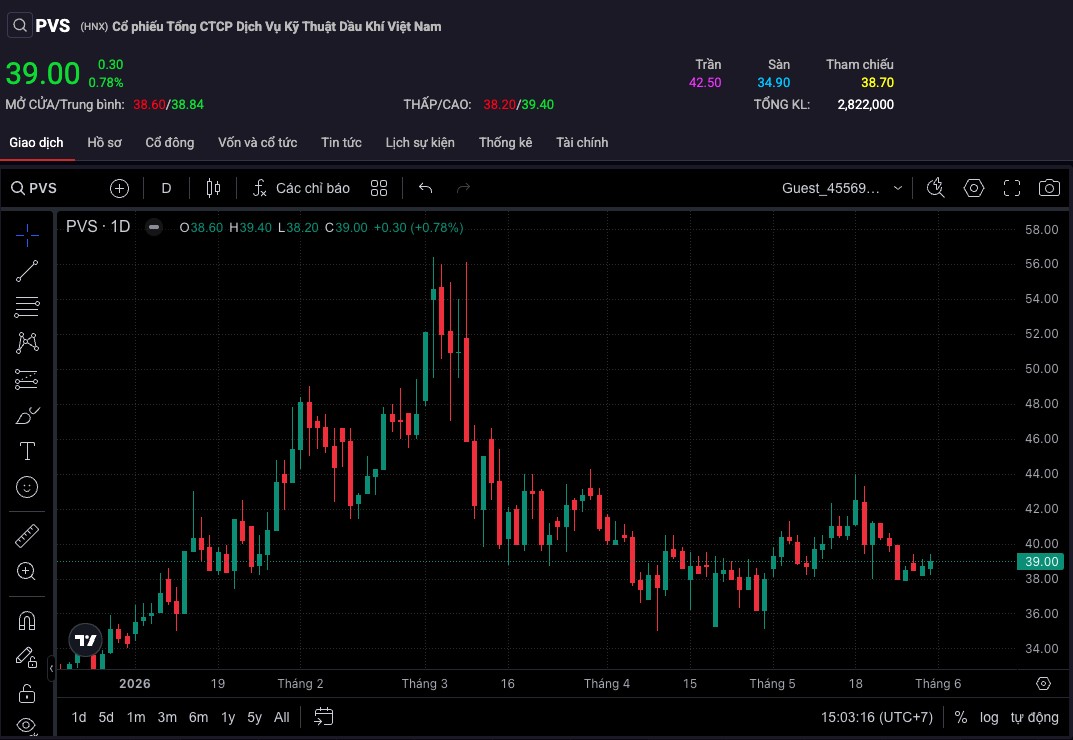Switch to the Giao dịch tab
The width and height of the screenshot is (1073, 740).
pos(36,142)
